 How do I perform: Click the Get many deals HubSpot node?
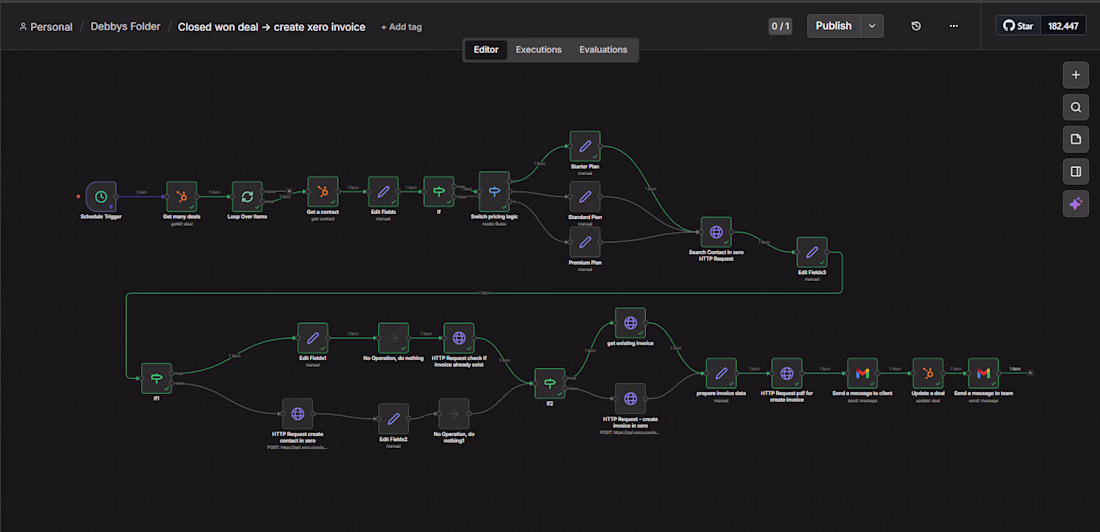tap(182, 197)
